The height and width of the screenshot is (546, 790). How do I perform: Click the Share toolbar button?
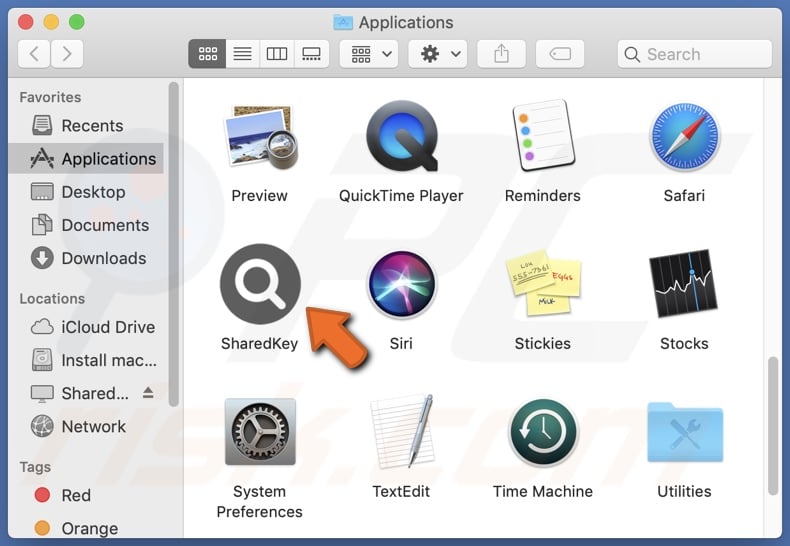[x=501, y=53]
